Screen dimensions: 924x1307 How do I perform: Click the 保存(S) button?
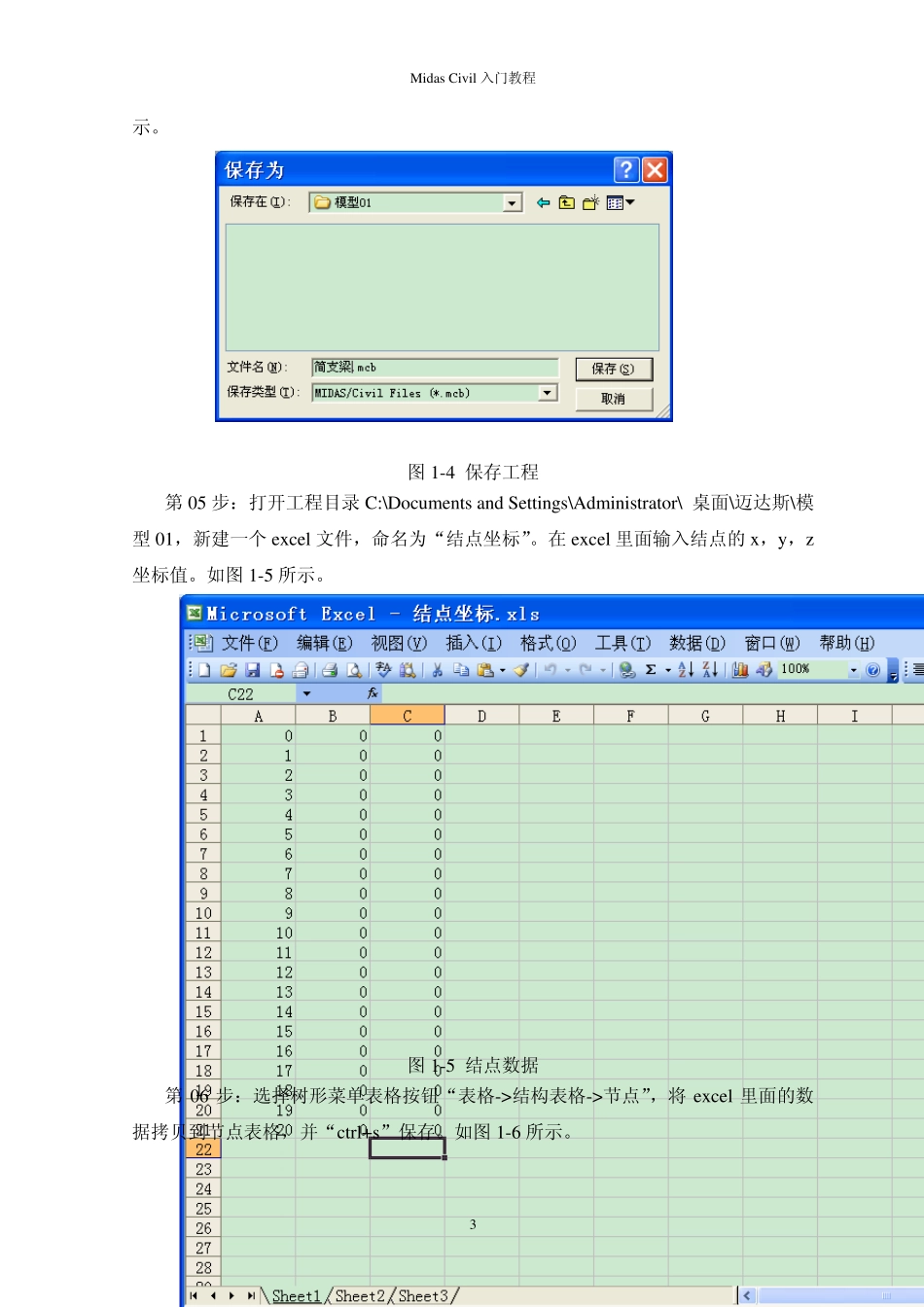614,370
